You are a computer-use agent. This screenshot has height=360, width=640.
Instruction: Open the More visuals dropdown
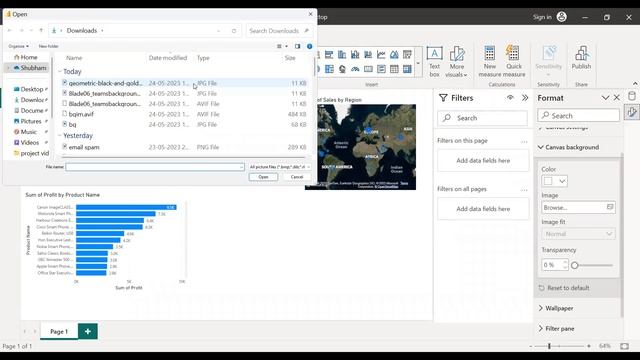(x=457, y=62)
